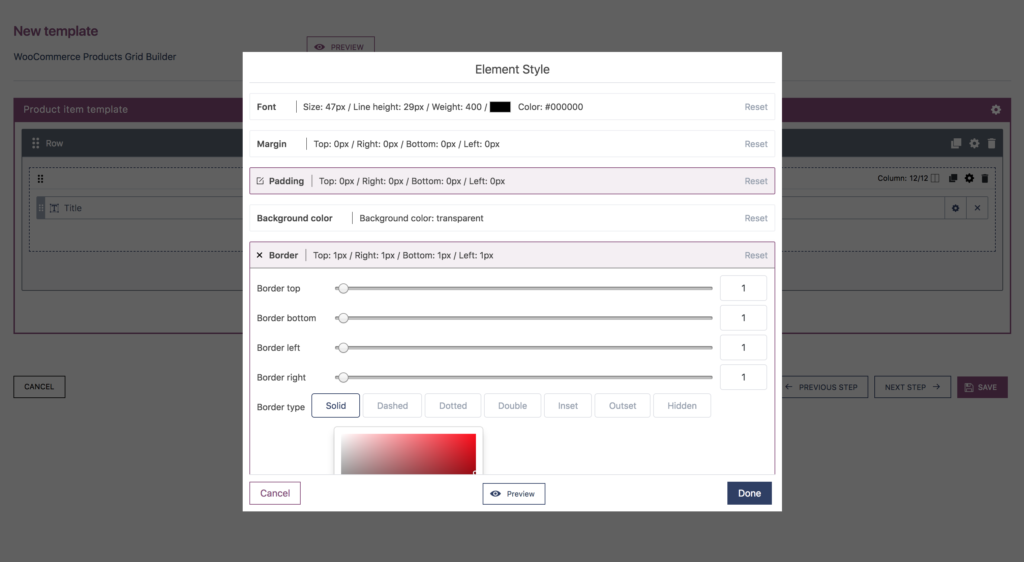This screenshot has width=1024, height=562.
Task: Open Row settings gear icon
Action: (974, 144)
